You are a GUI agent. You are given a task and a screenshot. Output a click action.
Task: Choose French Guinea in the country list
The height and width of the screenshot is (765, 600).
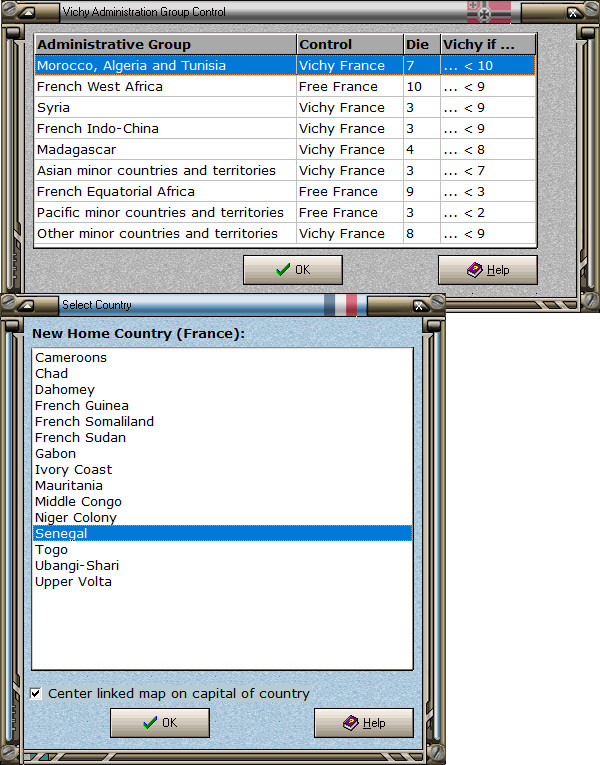[222, 405]
